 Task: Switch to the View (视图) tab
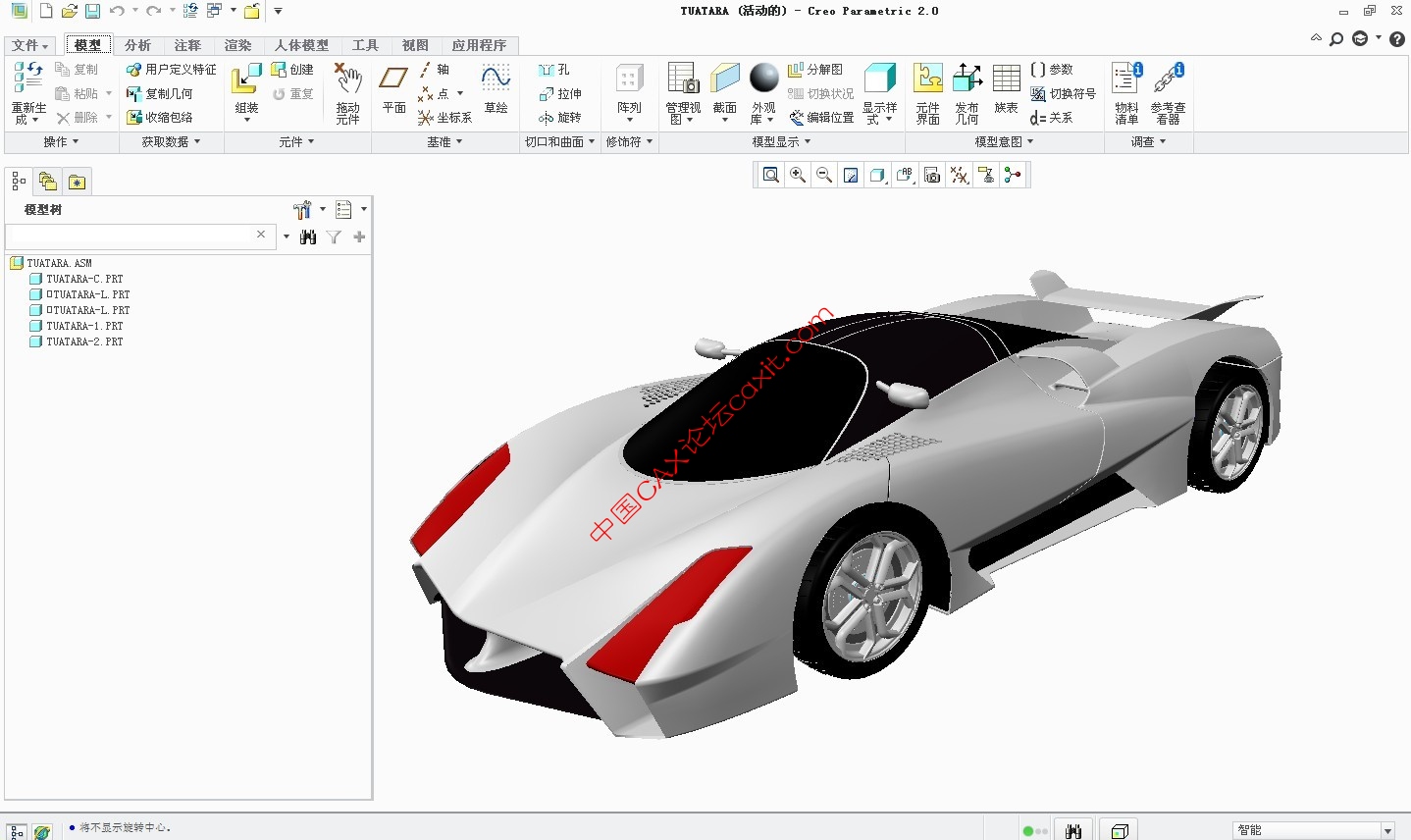pos(415,45)
